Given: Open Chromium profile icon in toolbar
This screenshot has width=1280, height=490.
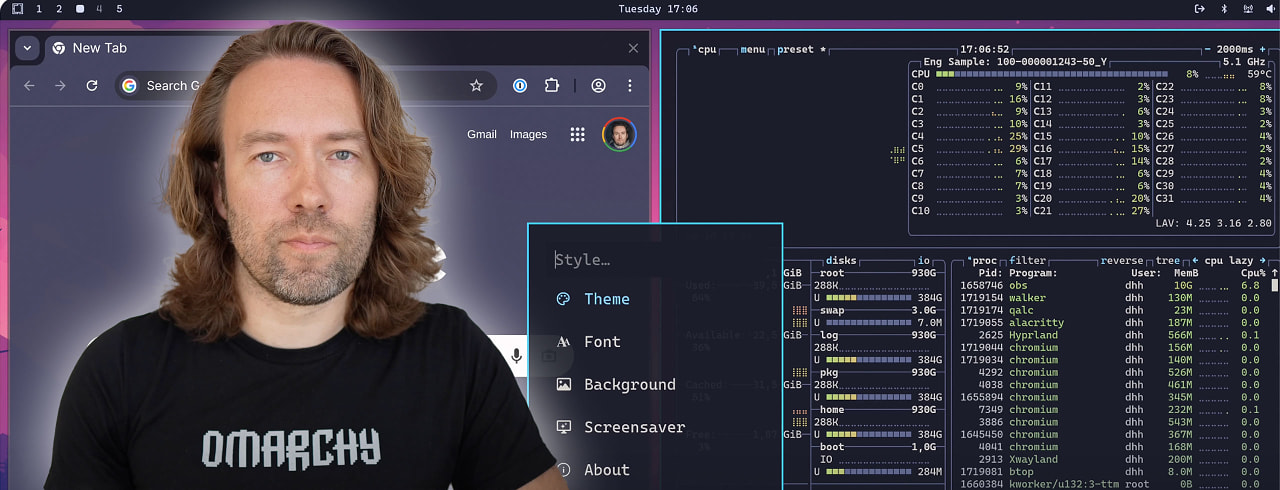Looking at the screenshot, I should point(598,86).
